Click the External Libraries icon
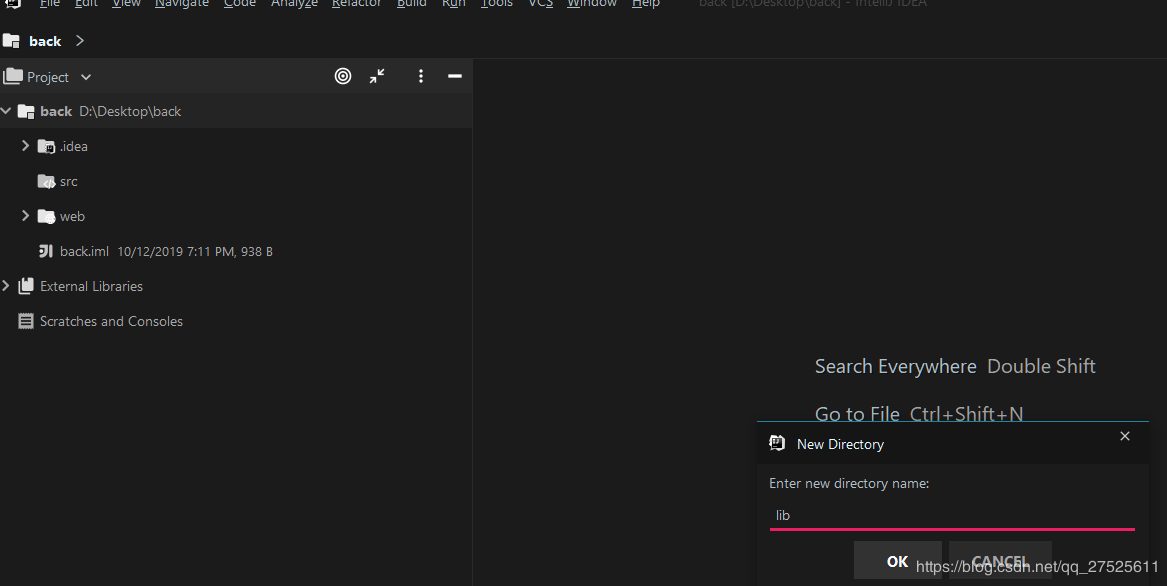Screen dimensions: 1167x586 [x=26, y=286]
